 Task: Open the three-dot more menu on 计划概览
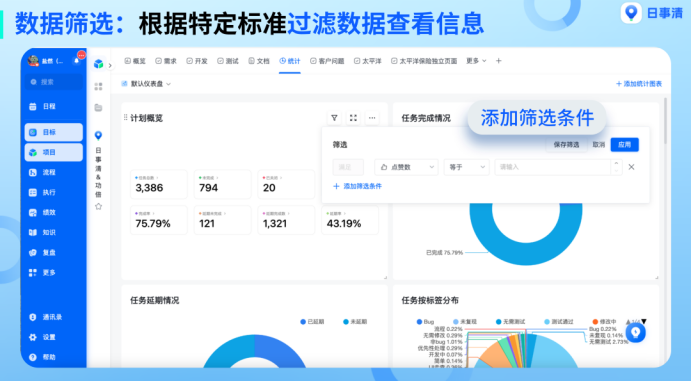click(372, 118)
